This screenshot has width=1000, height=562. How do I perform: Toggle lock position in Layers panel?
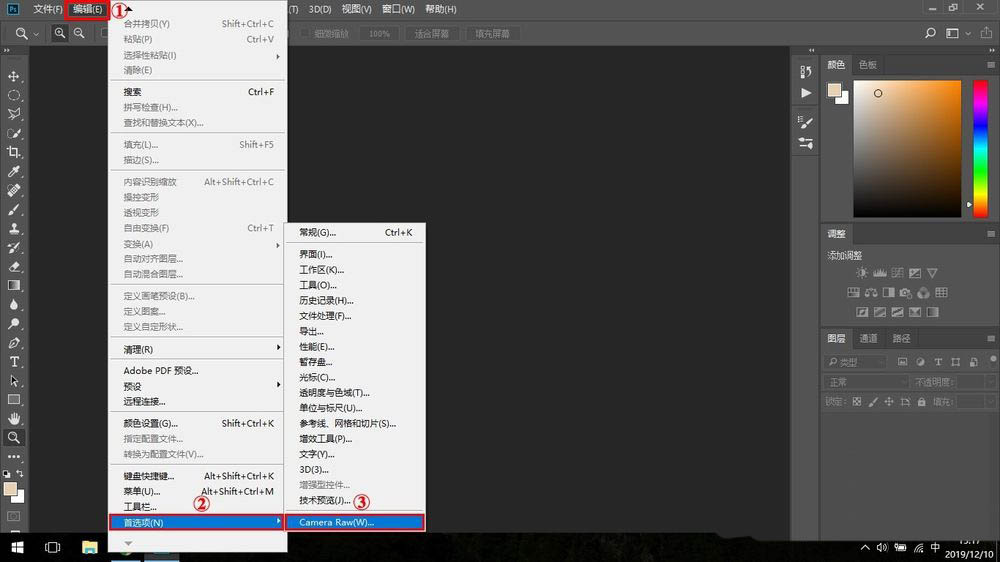[x=889, y=402]
